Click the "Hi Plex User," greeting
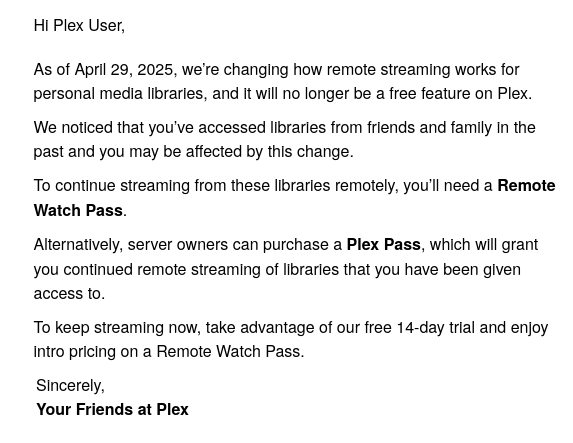 [x=79, y=26]
